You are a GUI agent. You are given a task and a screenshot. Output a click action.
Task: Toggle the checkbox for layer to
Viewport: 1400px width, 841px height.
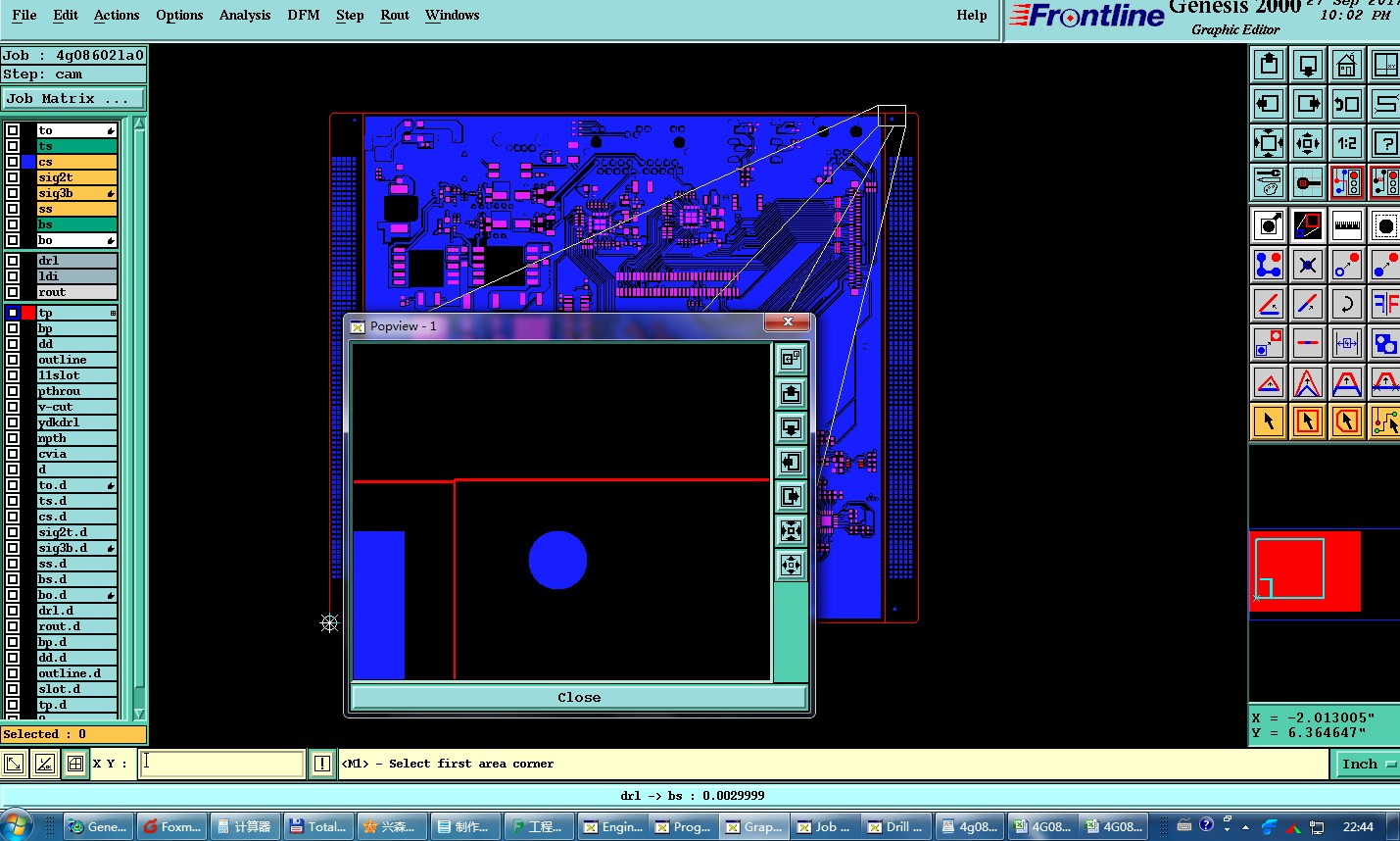click(13, 130)
